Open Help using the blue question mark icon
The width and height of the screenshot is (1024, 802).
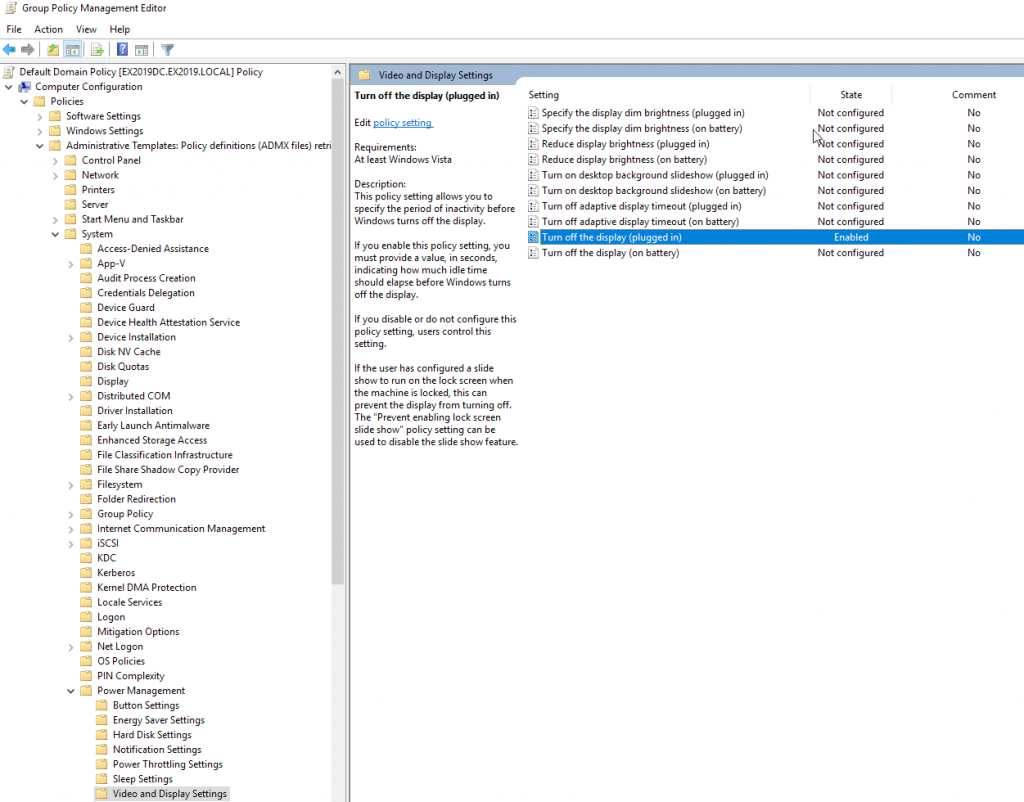tap(122, 49)
